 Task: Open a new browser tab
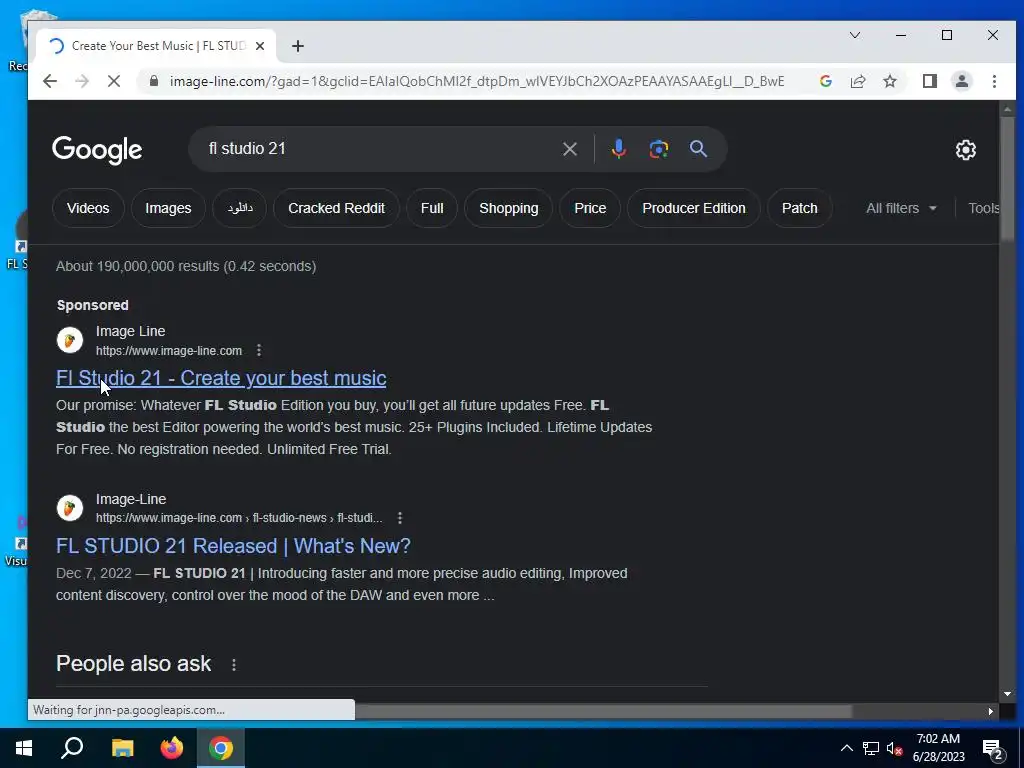click(x=298, y=46)
